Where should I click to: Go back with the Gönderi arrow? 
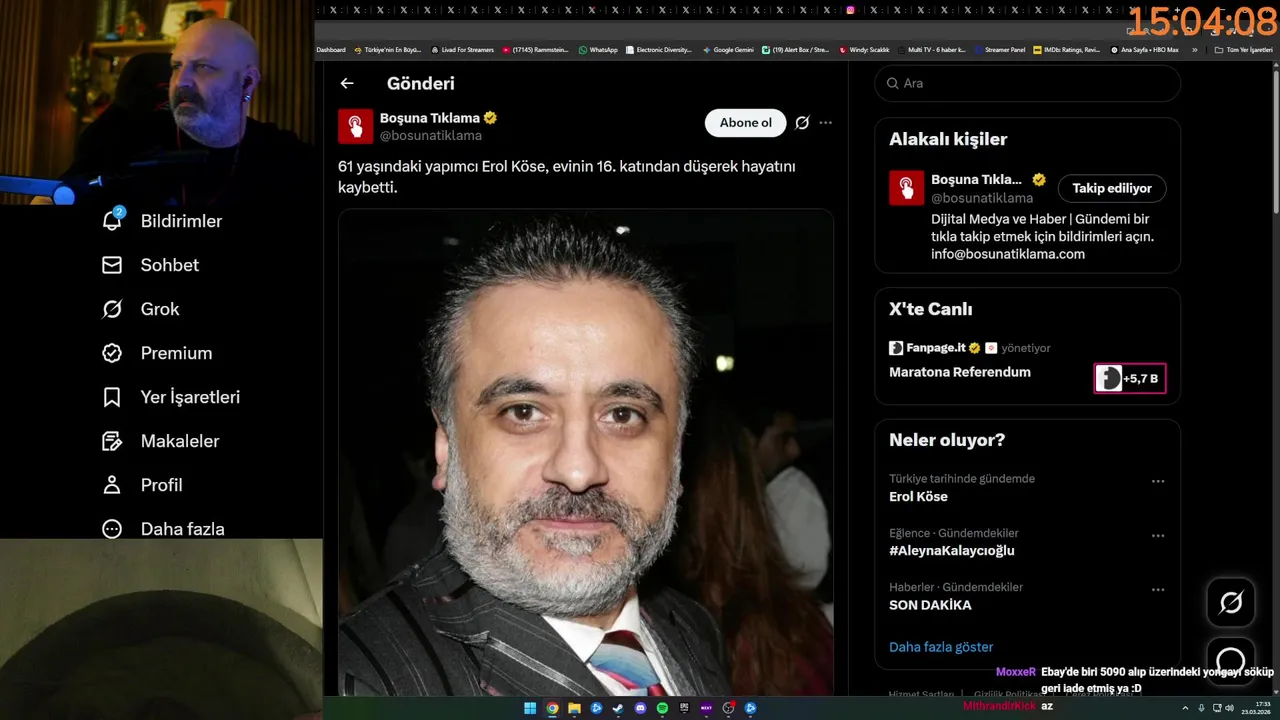coord(347,83)
